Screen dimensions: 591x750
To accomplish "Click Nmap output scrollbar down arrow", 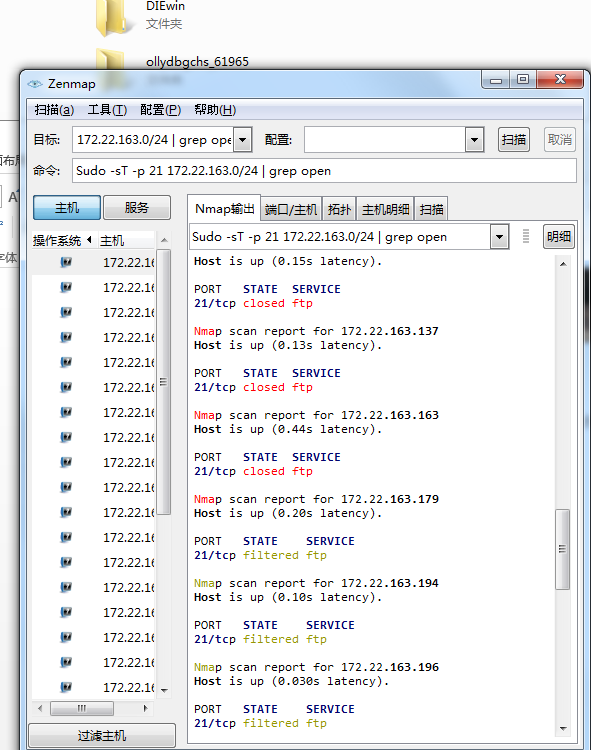I will pos(563,729).
